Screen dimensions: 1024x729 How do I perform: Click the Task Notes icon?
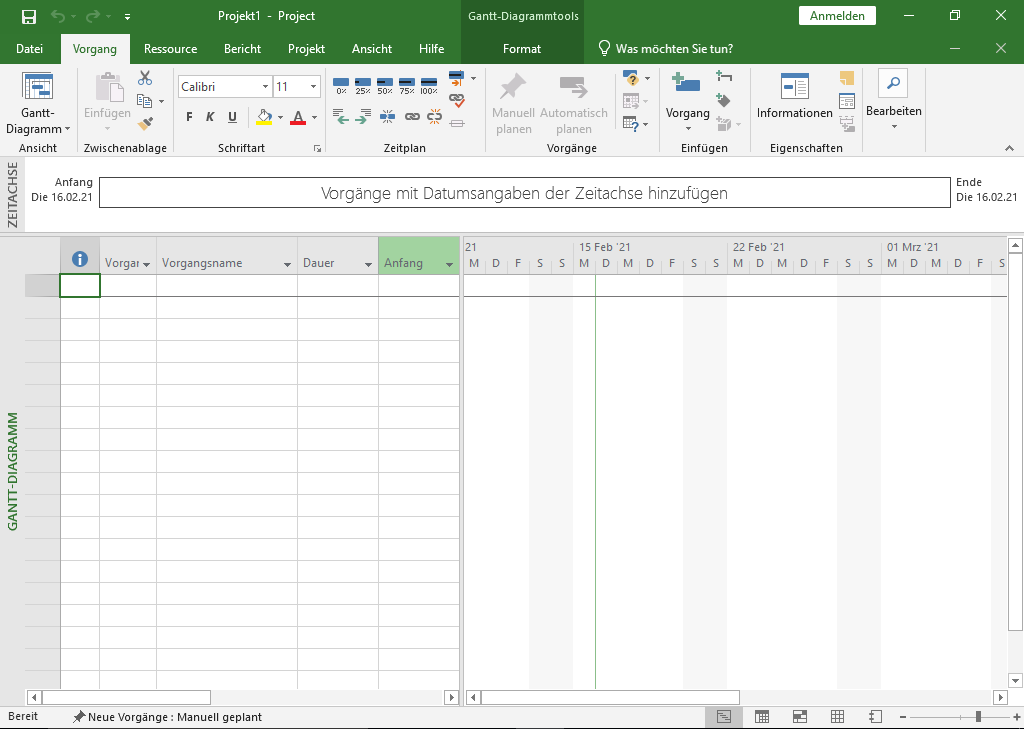(x=847, y=79)
